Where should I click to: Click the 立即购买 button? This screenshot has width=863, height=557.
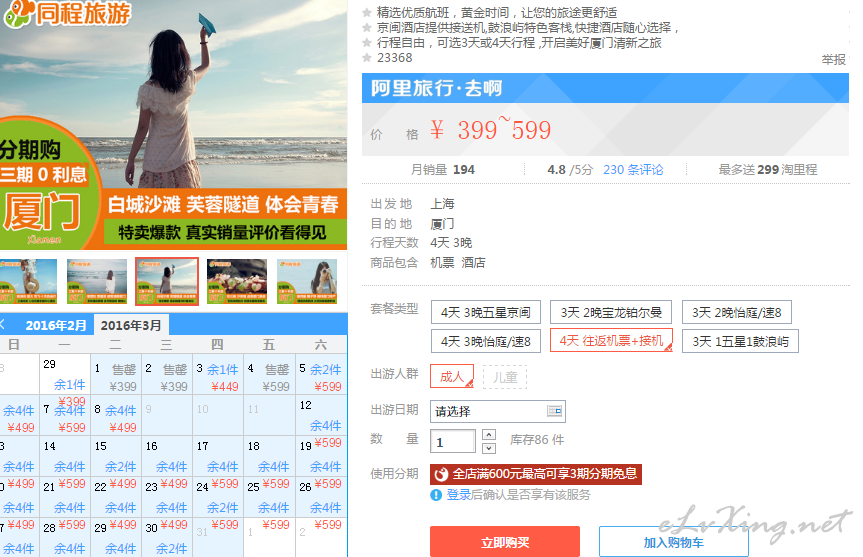pos(505,542)
